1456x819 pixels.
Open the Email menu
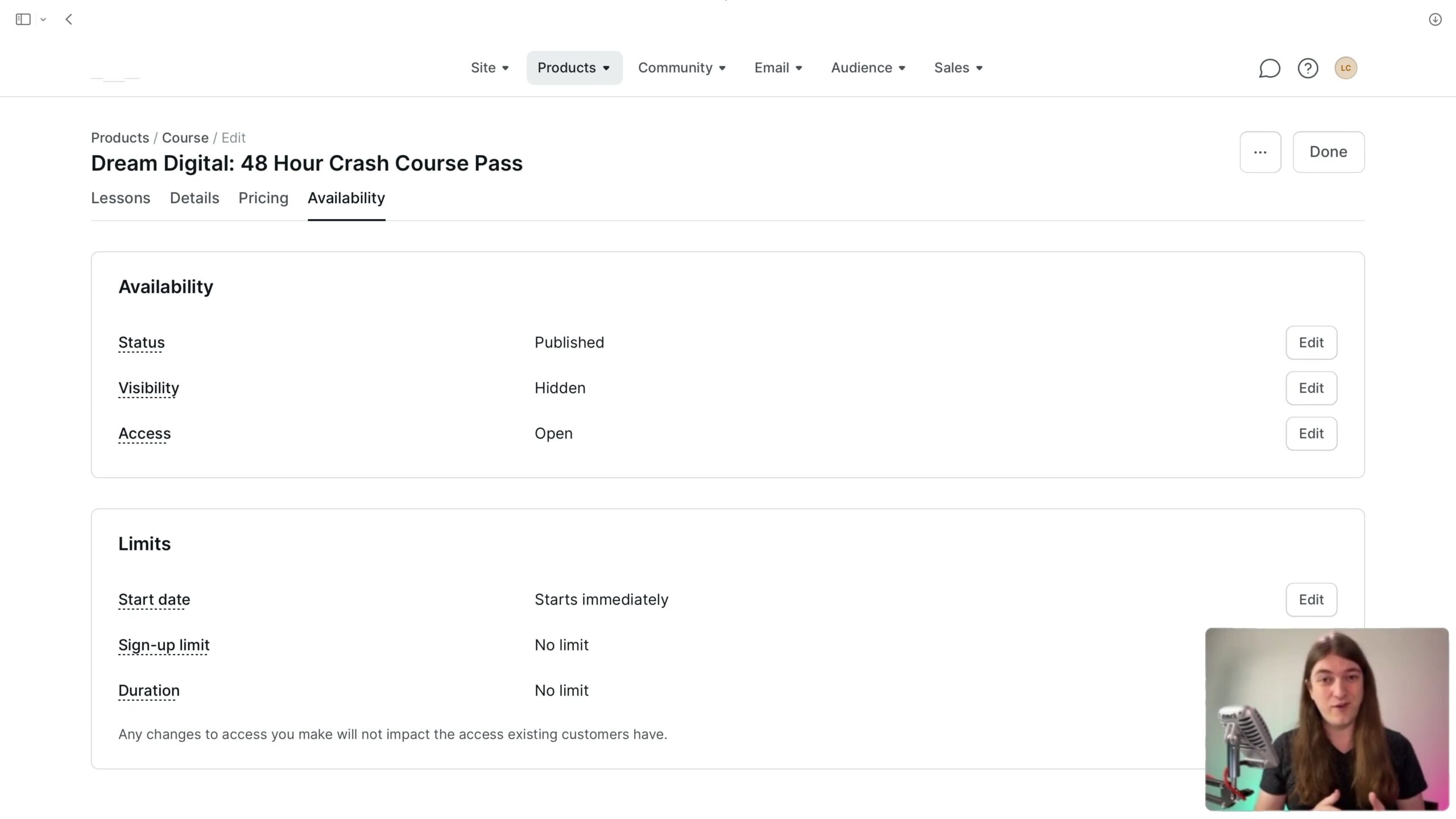(779, 68)
